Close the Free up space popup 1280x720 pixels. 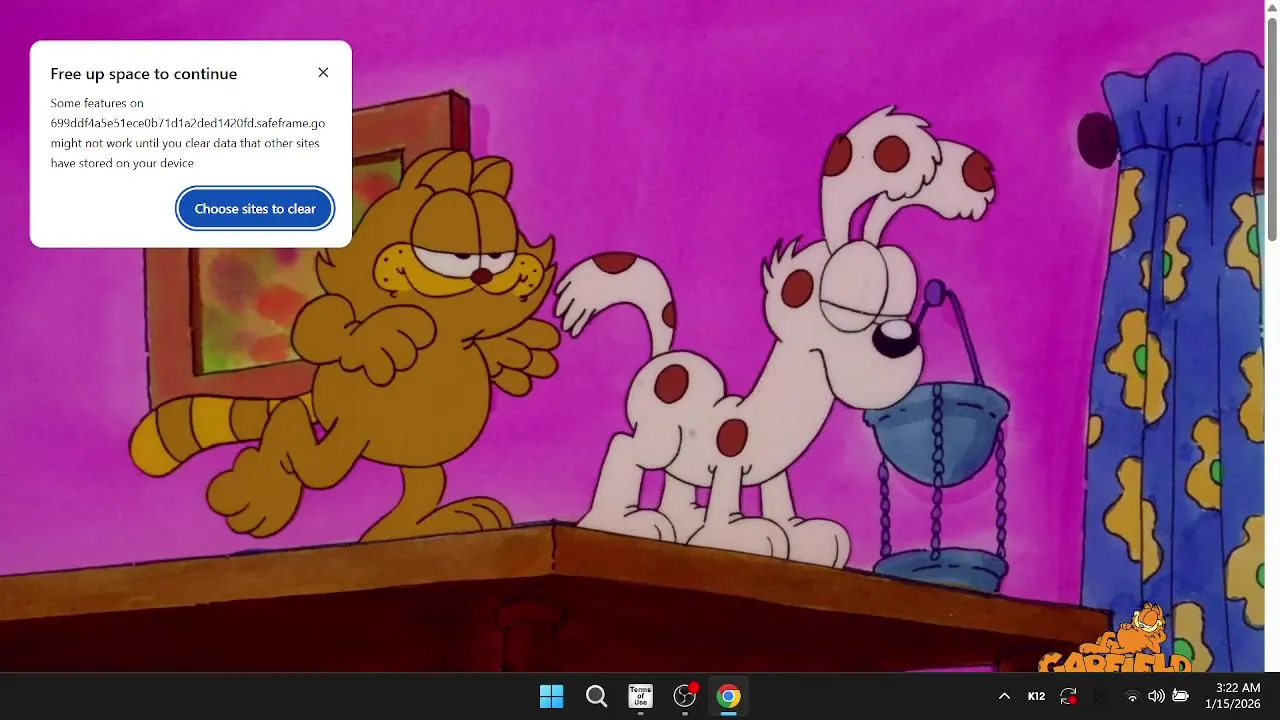[323, 73]
